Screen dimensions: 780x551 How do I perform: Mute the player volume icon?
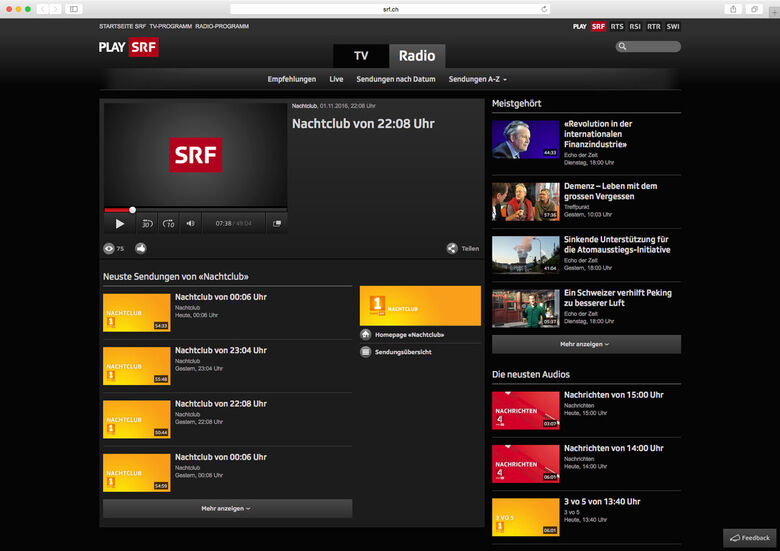pyautogui.click(x=191, y=224)
